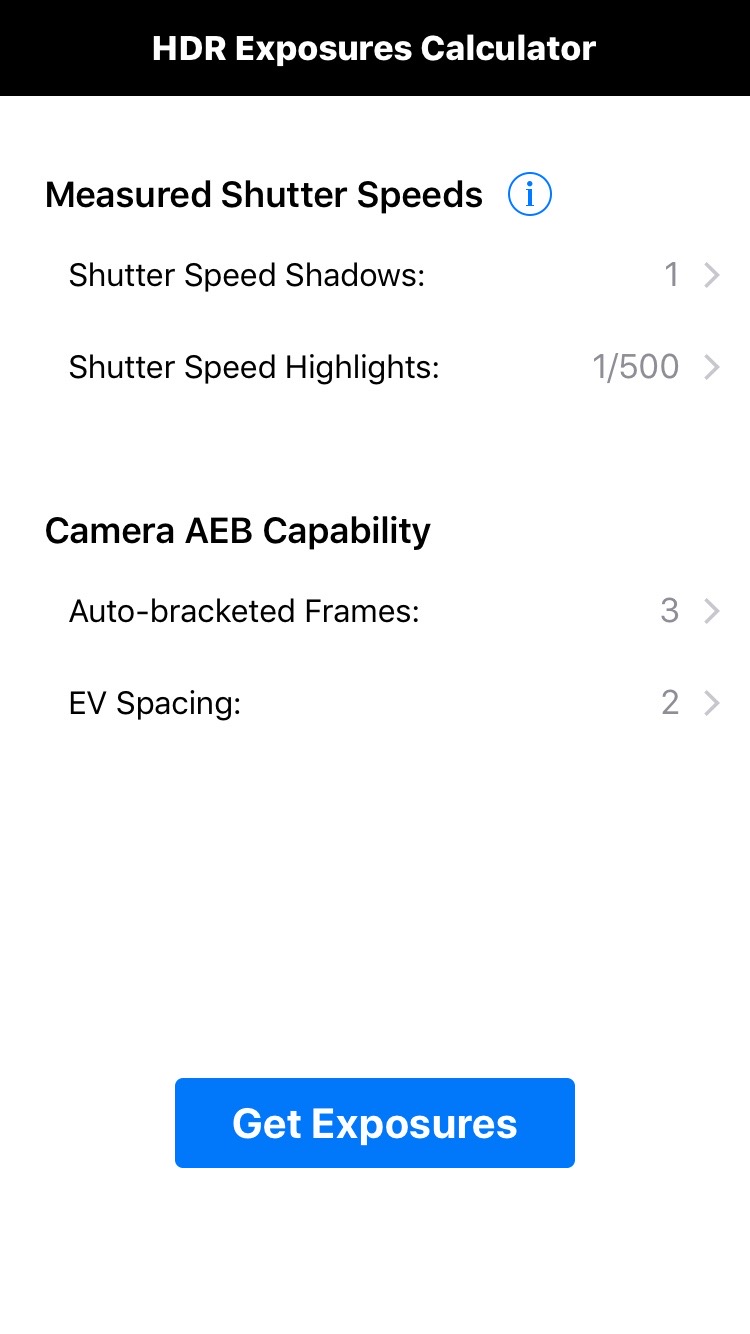
Task: Tap the shadows shutter value 1
Action: click(x=672, y=275)
